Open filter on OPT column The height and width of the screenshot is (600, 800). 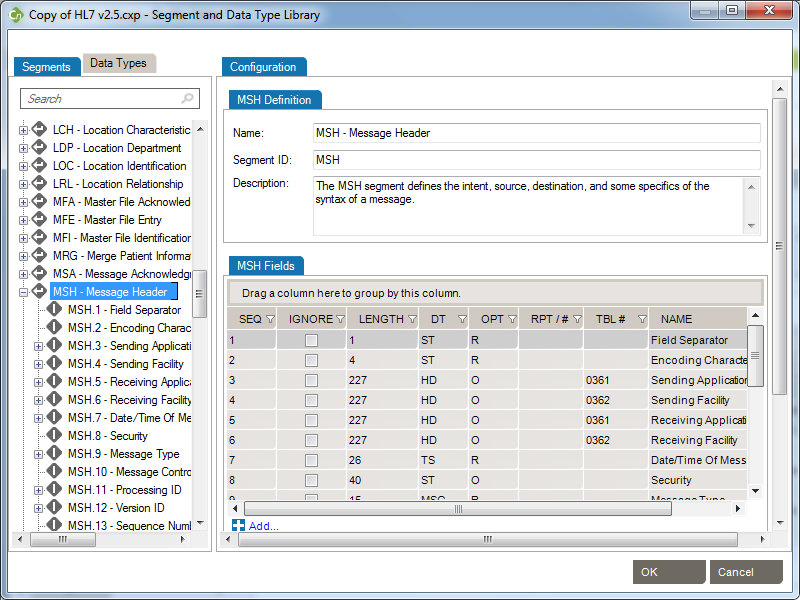pyautogui.click(x=512, y=319)
